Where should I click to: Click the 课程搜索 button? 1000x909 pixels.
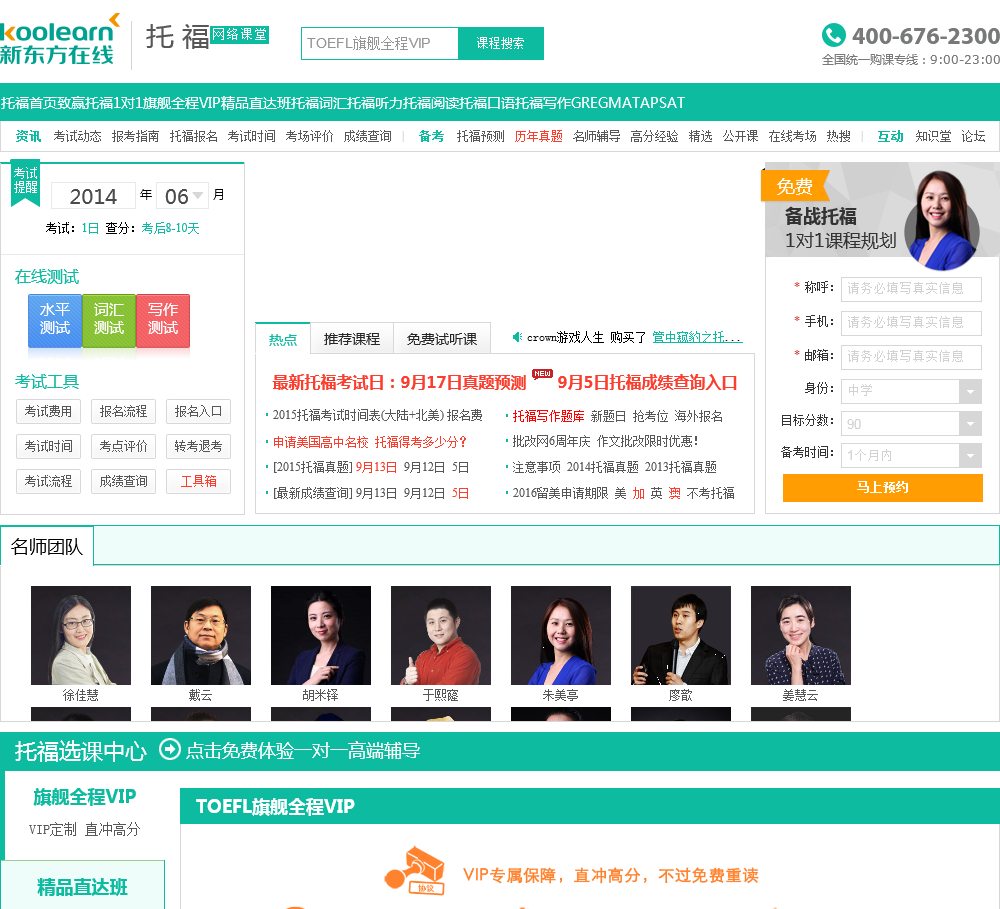pos(501,43)
